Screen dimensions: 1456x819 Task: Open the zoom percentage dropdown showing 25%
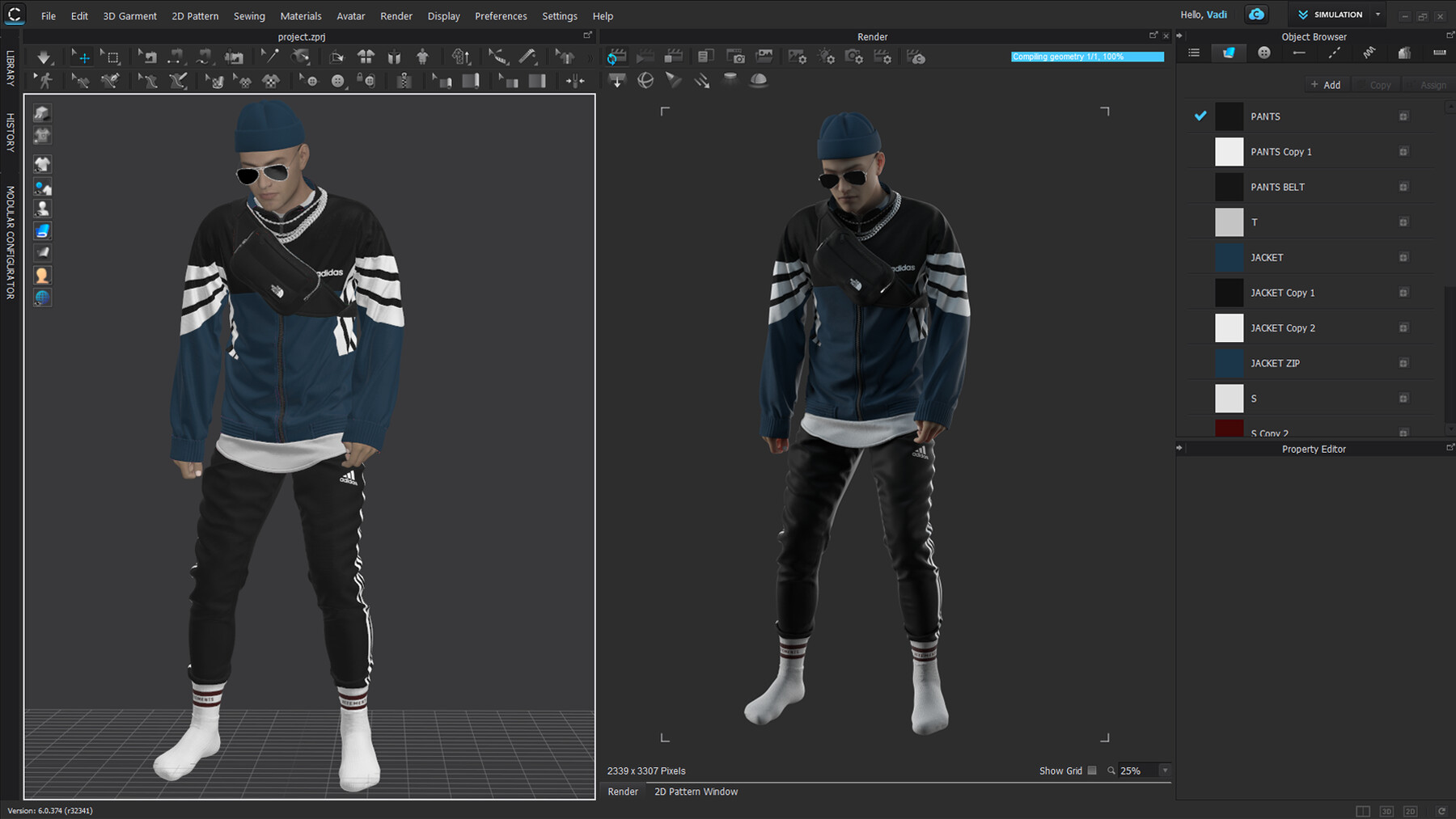click(1163, 770)
